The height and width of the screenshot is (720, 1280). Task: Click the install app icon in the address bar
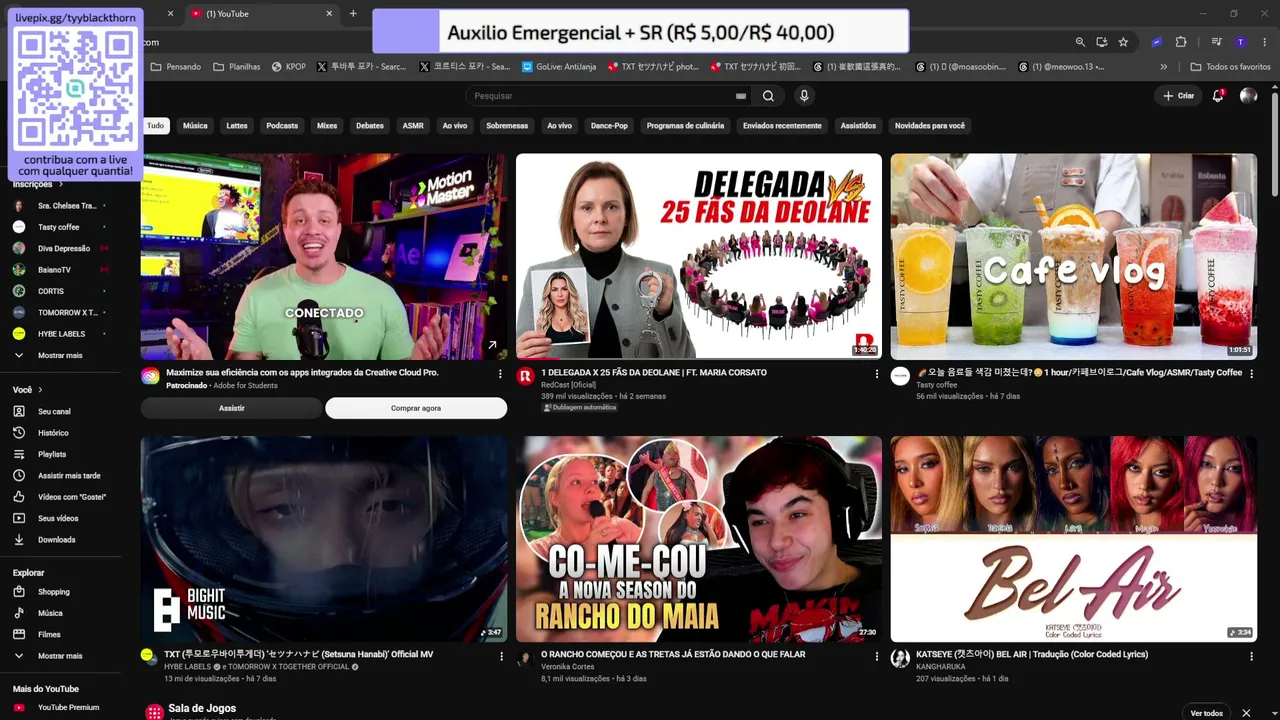tap(1101, 42)
